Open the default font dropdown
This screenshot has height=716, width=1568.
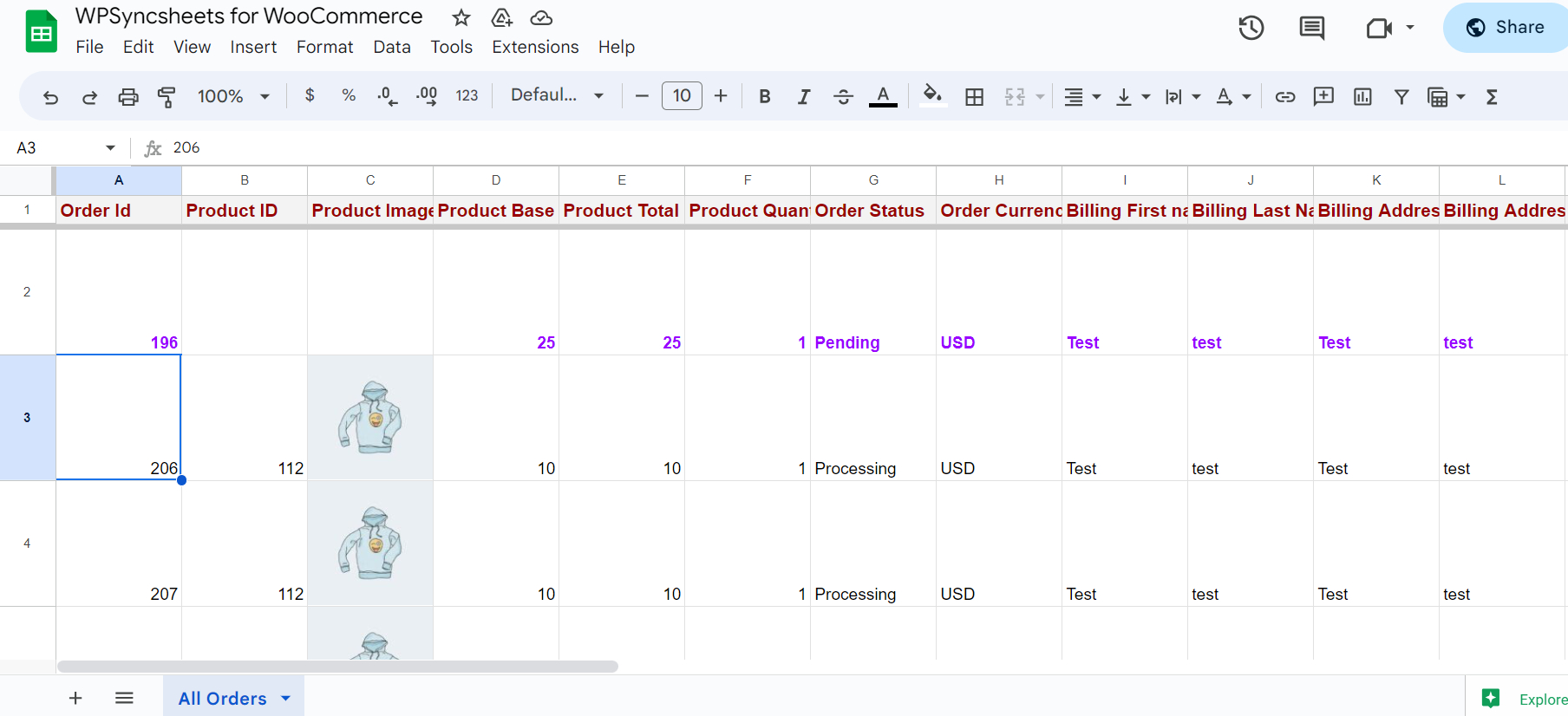(557, 95)
